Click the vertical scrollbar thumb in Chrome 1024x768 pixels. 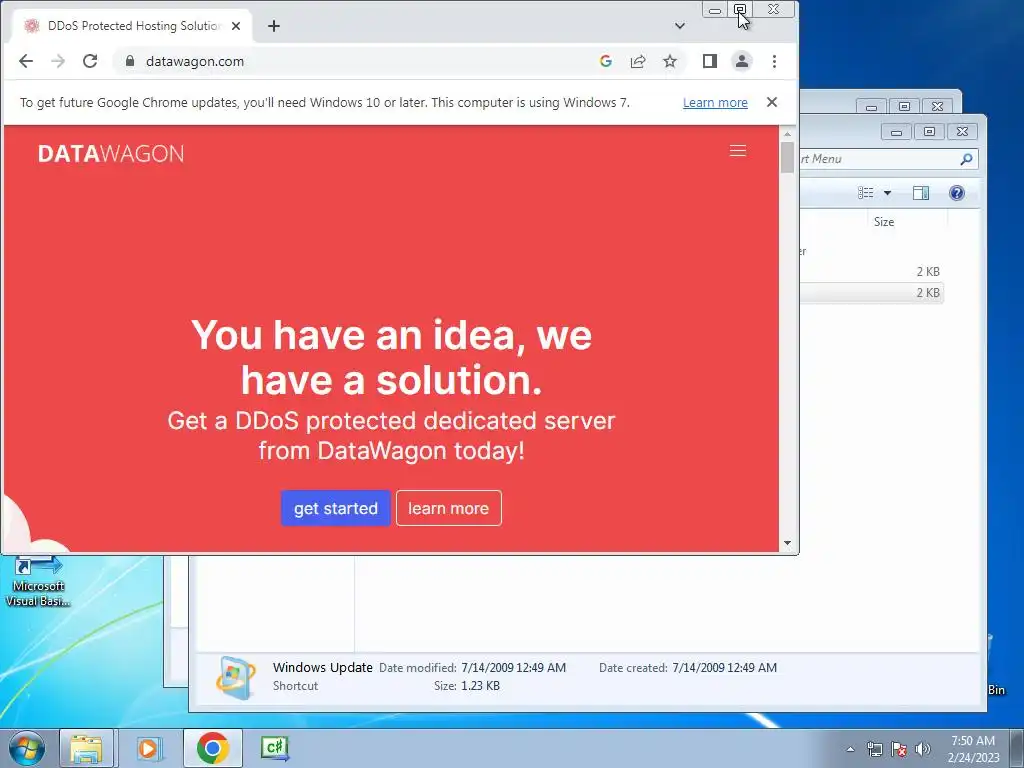[788, 157]
